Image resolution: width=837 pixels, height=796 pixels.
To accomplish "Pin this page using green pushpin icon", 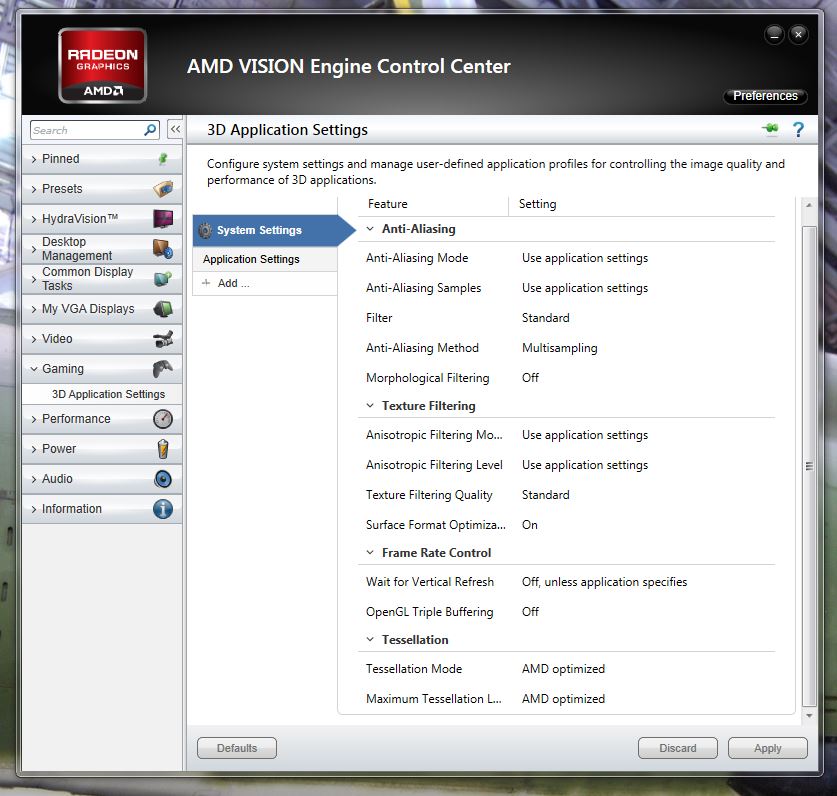I will (770, 129).
